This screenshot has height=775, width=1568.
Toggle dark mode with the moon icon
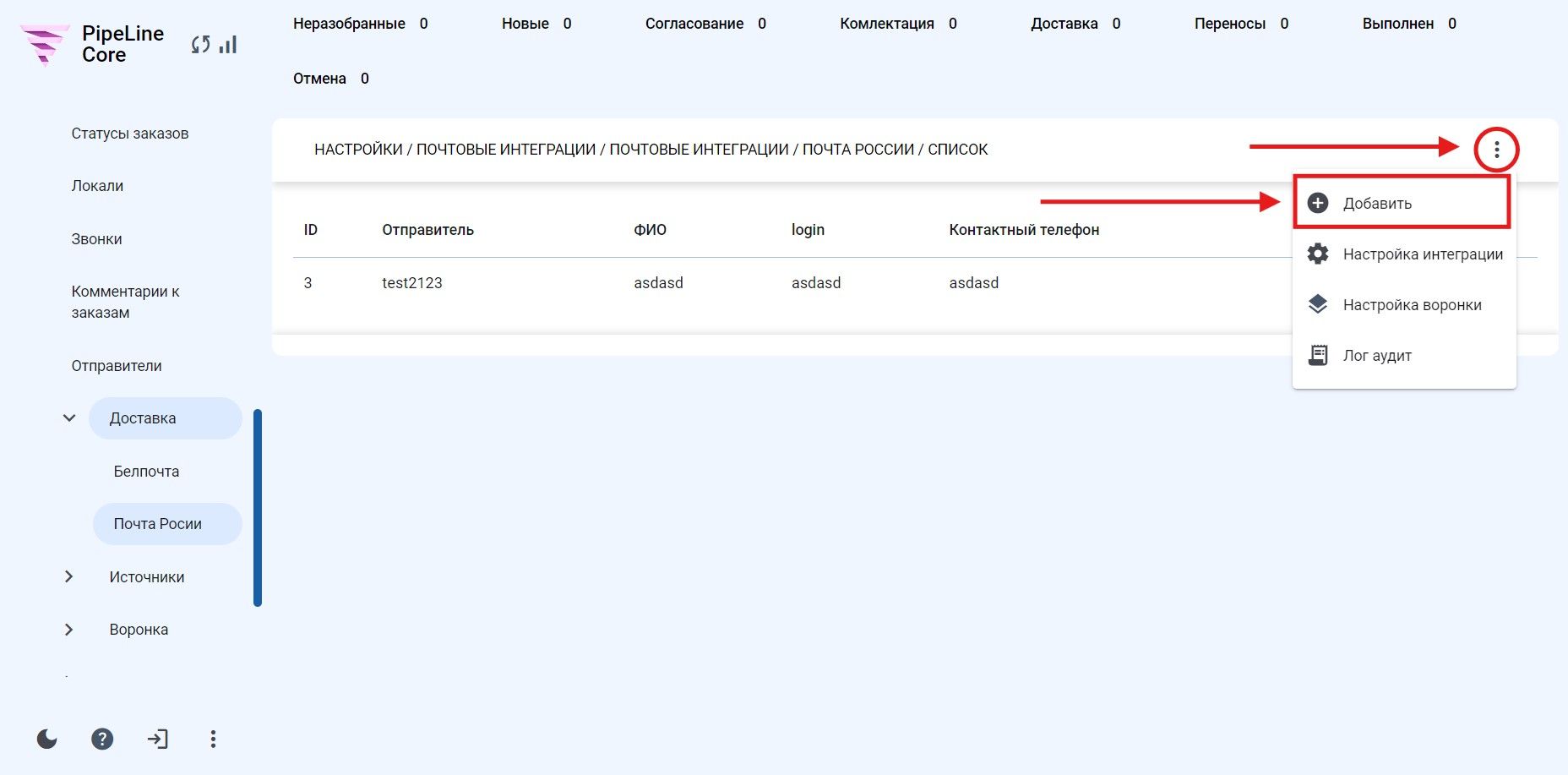tap(47, 740)
